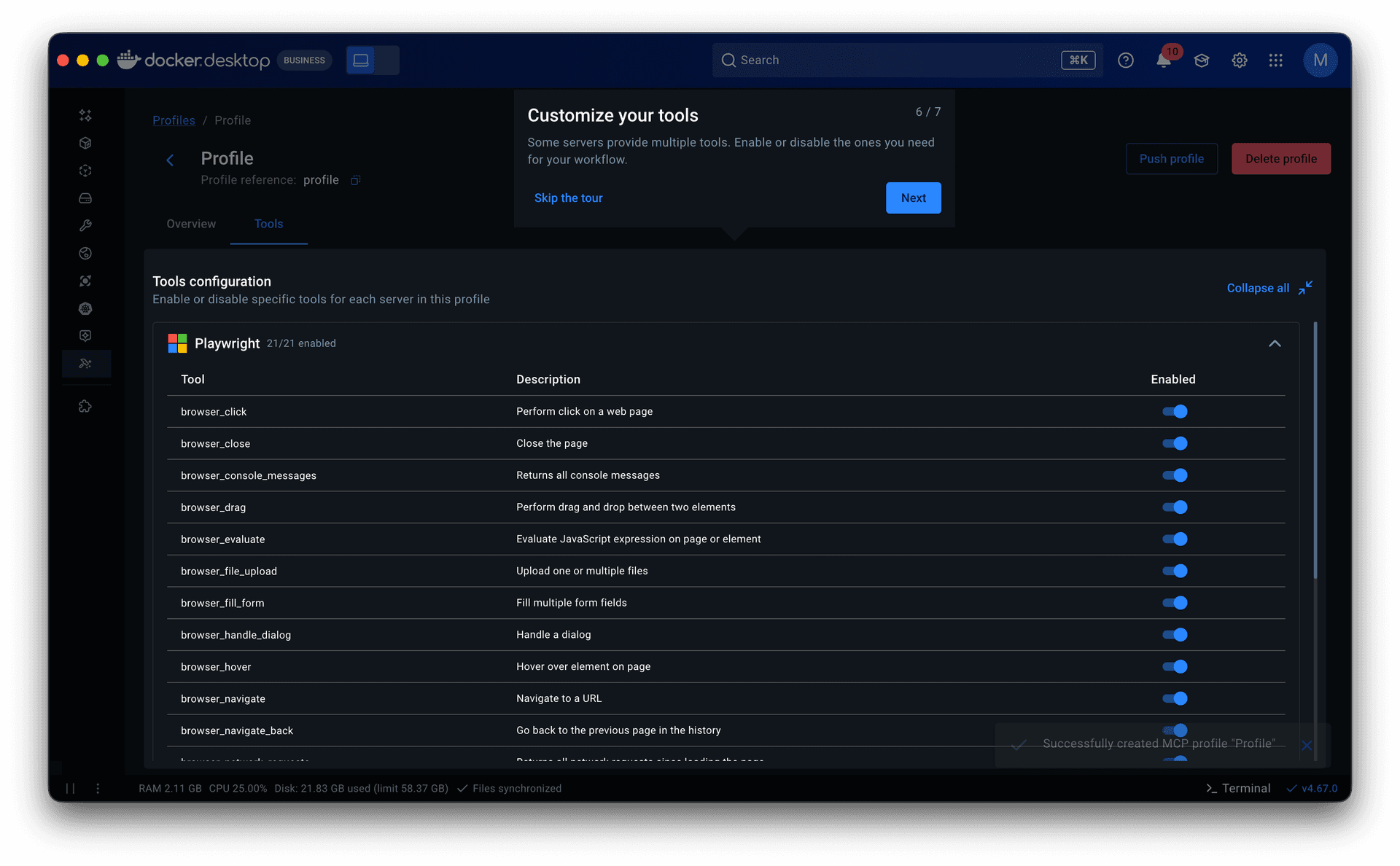Open the Volumes drive icon in sidebar
1400x866 pixels.
[85, 198]
